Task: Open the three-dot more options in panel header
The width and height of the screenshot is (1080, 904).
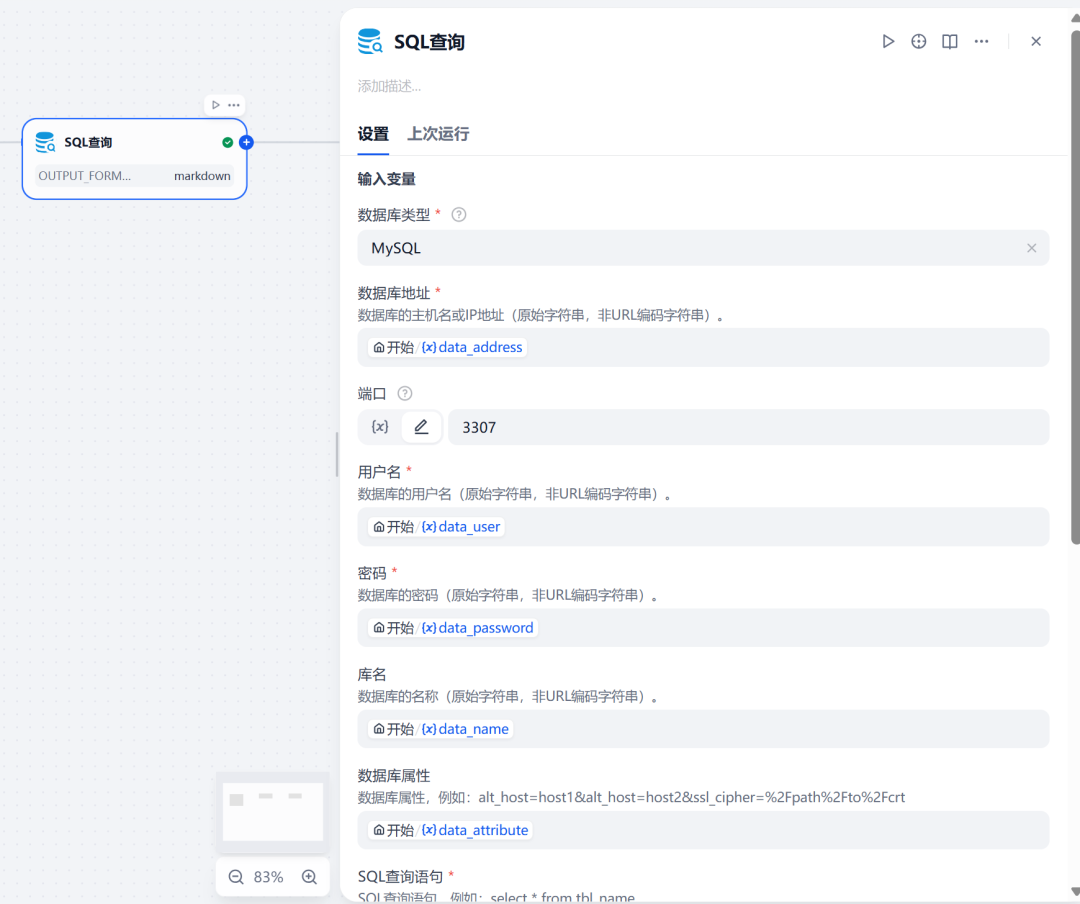Action: [x=981, y=41]
